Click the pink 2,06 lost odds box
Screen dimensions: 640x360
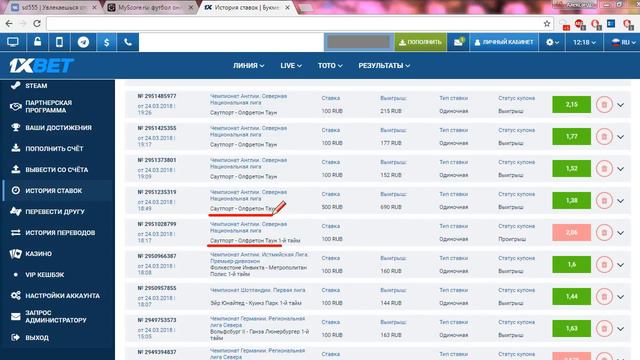(x=571, y=233)
